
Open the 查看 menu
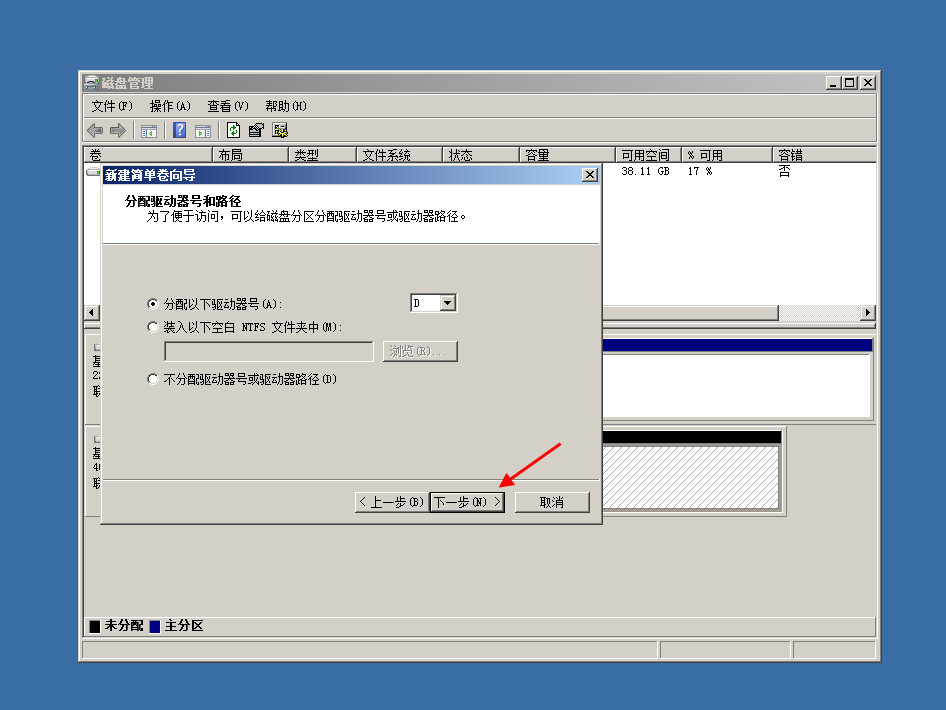[x=227, y=106]
